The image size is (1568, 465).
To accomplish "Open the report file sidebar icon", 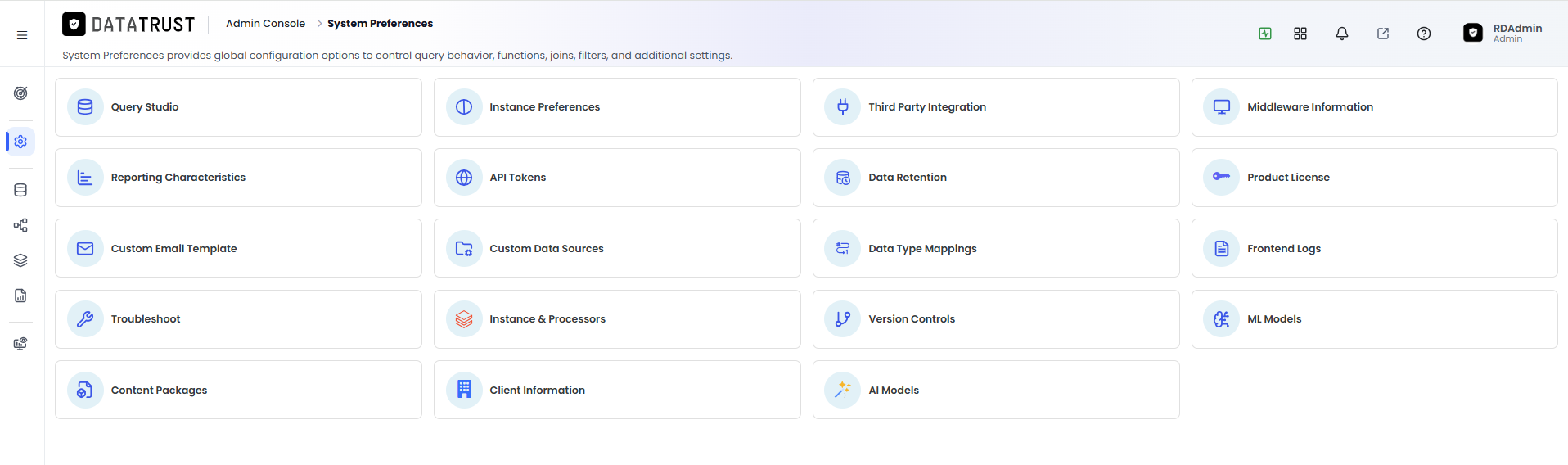I will 20,296.
